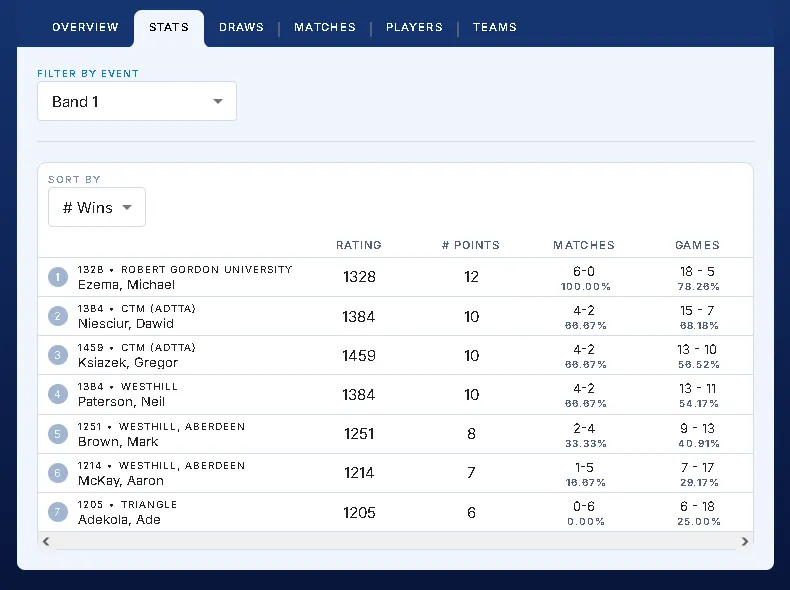Open player McKay, Aaron
This screenshot has width=790, height=590.
121,481
